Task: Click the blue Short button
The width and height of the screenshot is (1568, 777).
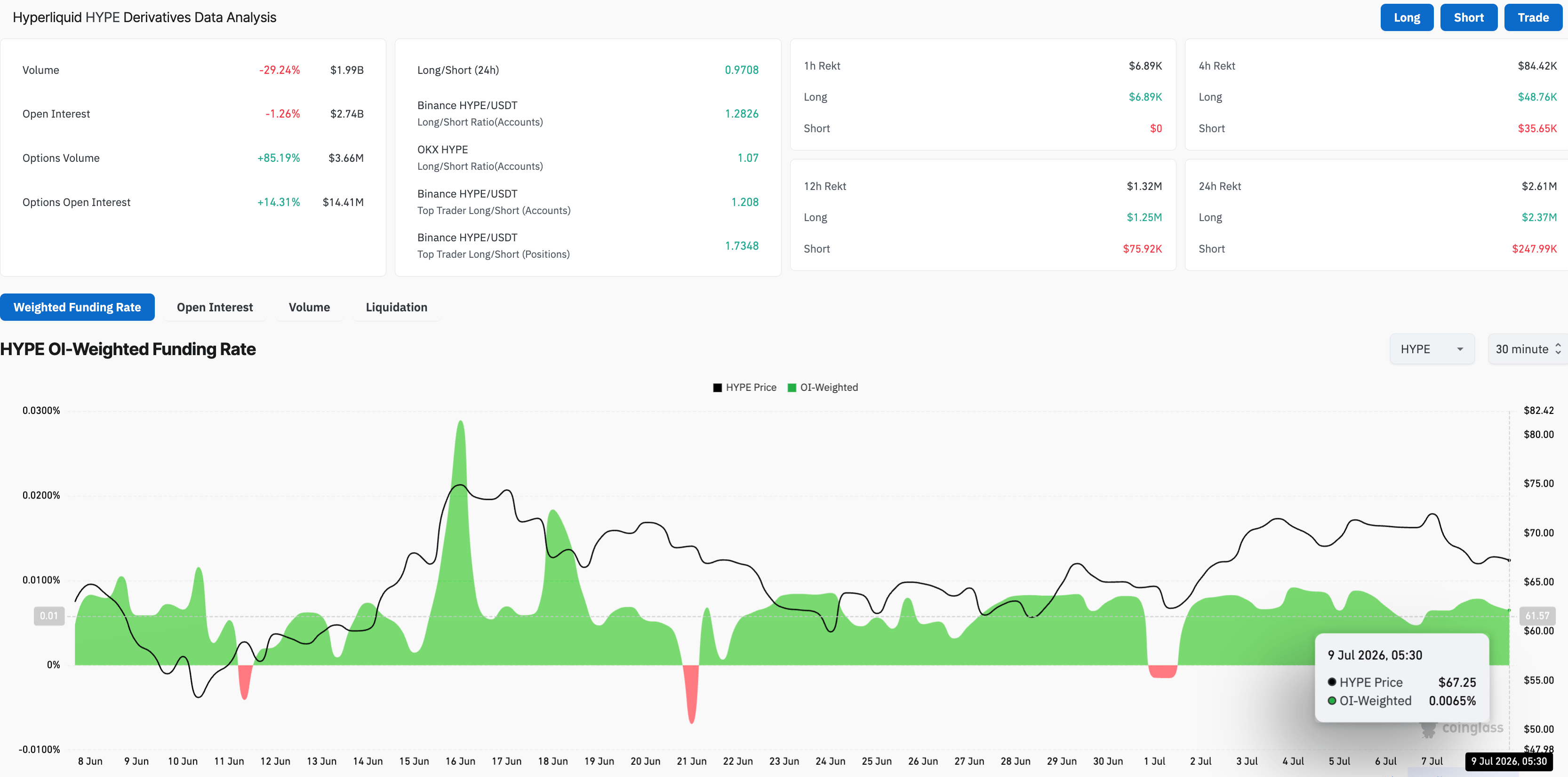Action: [1469, 18]
